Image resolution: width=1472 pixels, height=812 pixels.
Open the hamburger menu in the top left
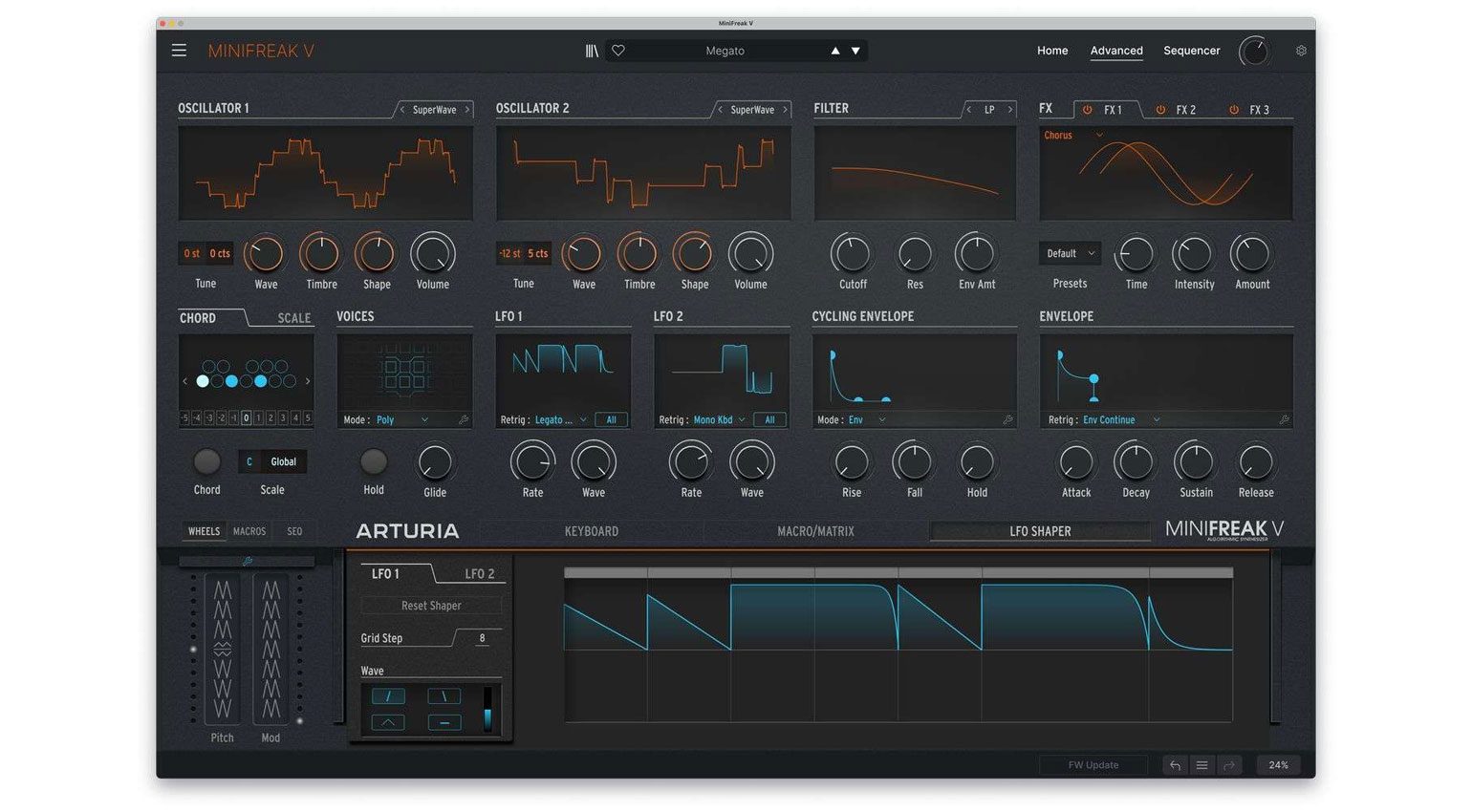pos(179,50)
